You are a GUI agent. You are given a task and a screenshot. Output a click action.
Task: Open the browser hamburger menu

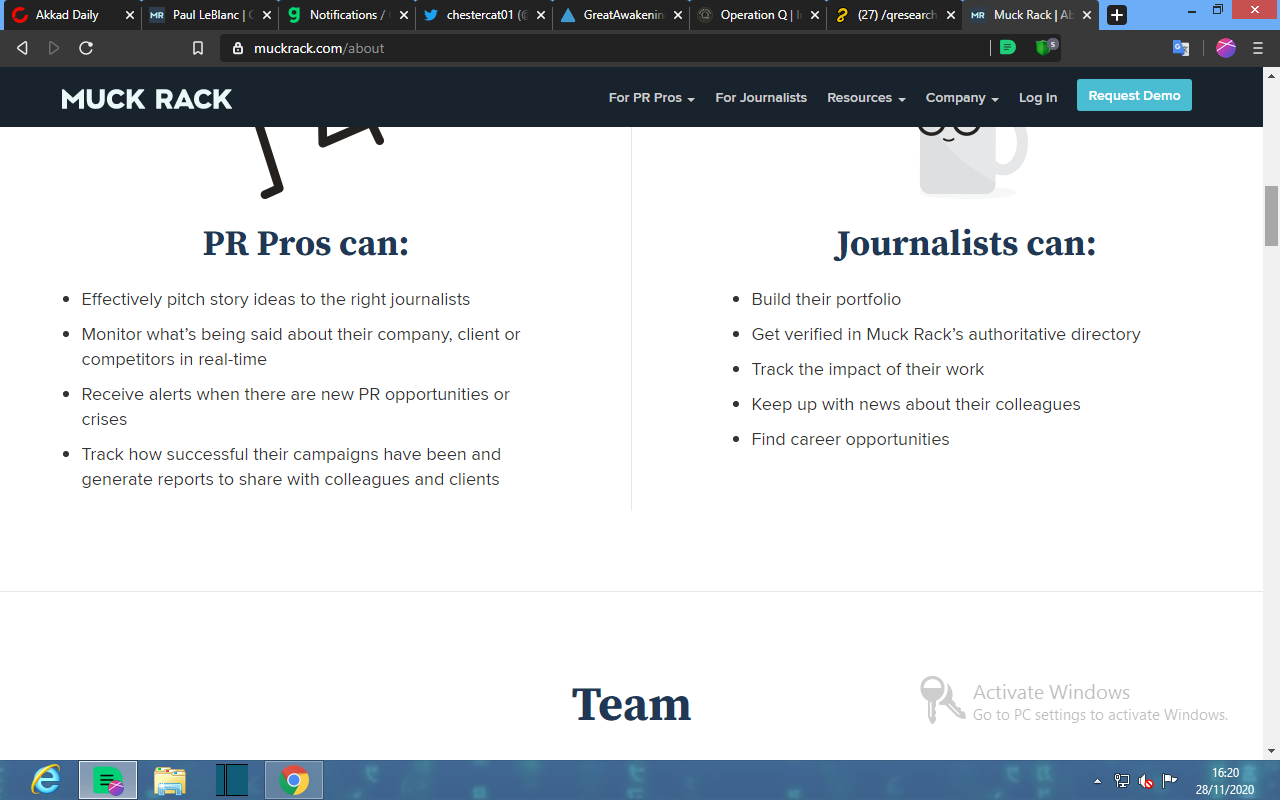[1258, 48]
